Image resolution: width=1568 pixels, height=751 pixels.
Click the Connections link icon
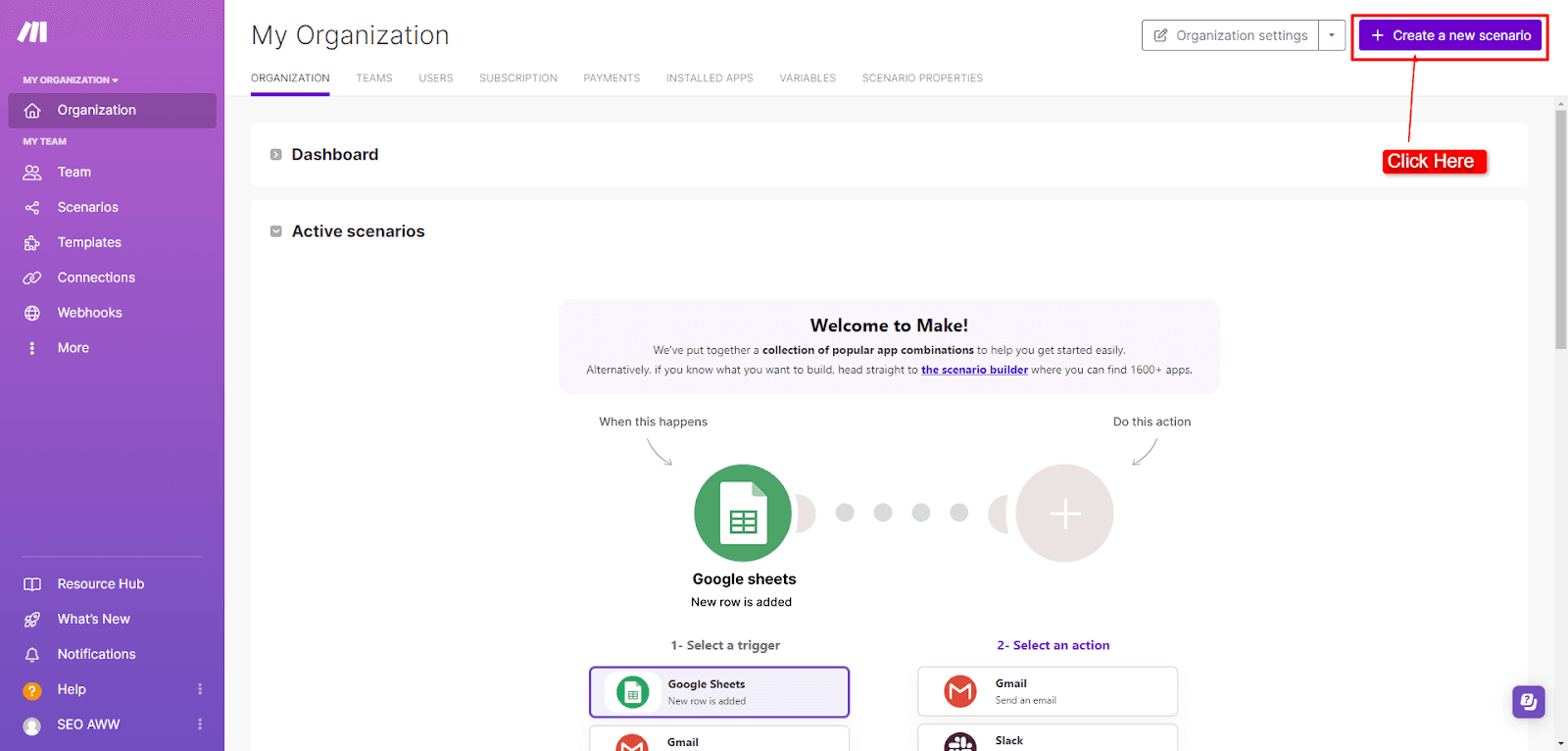32,278
